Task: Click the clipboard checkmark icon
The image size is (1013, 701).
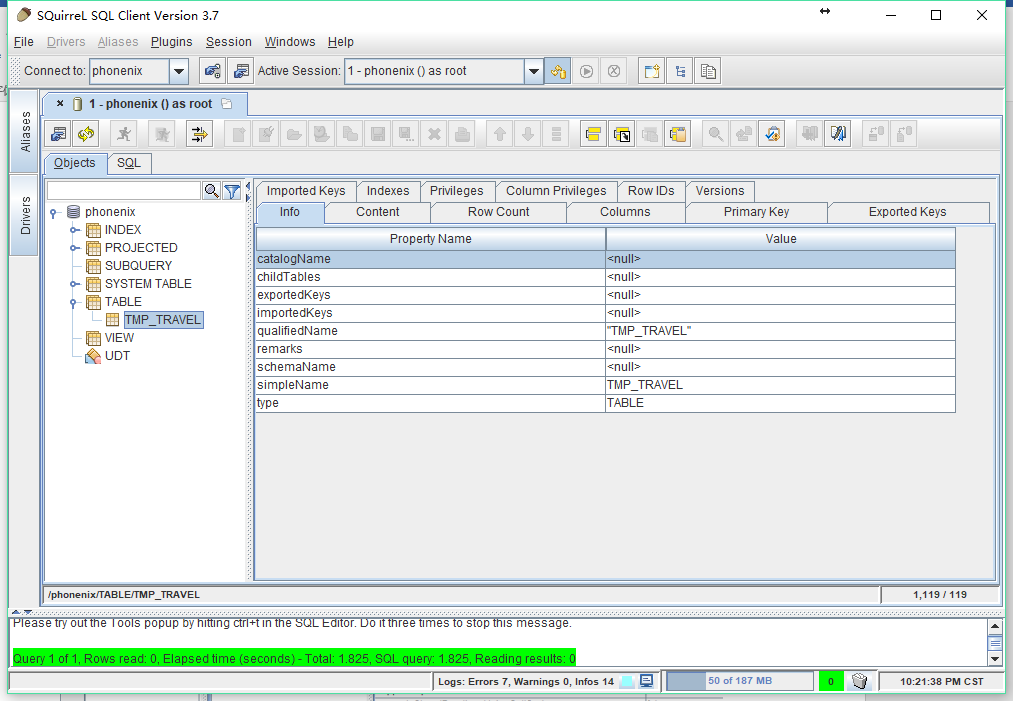Action: point(772,134)
